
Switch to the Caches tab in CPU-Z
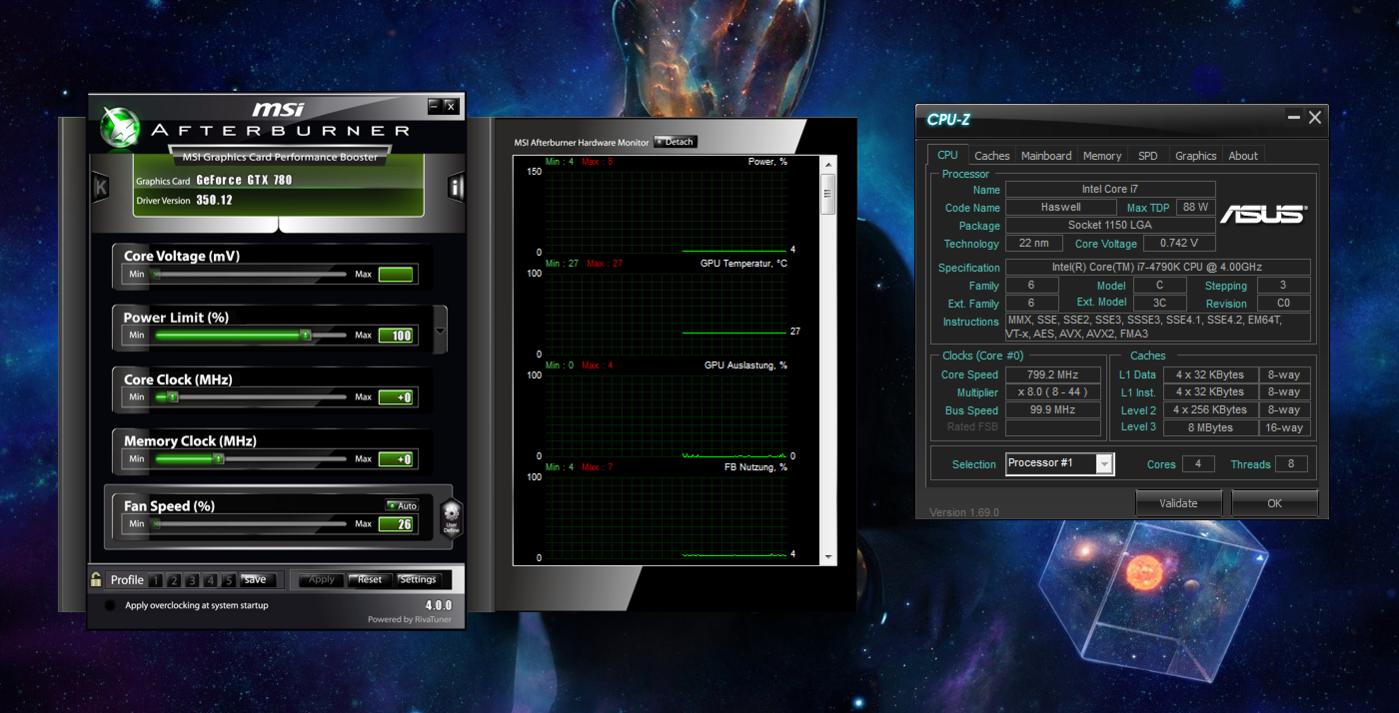[x=991, y=156]
